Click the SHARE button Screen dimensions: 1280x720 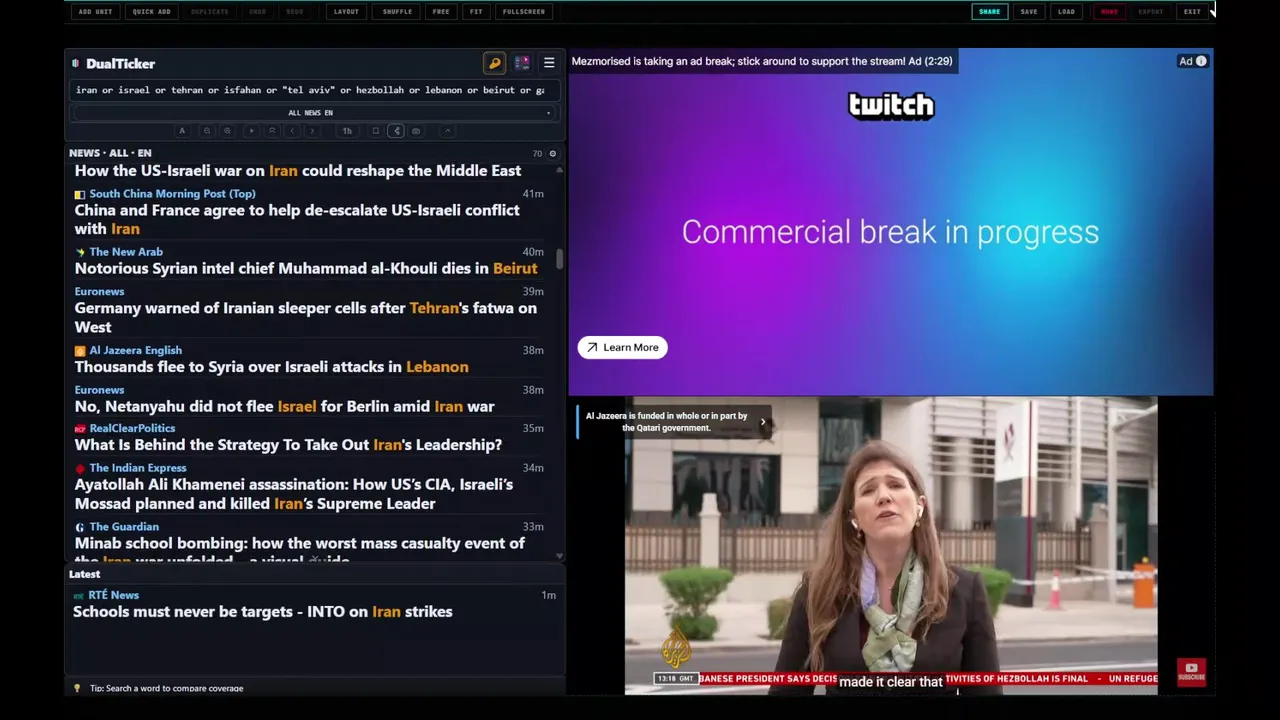coord(989,12)
